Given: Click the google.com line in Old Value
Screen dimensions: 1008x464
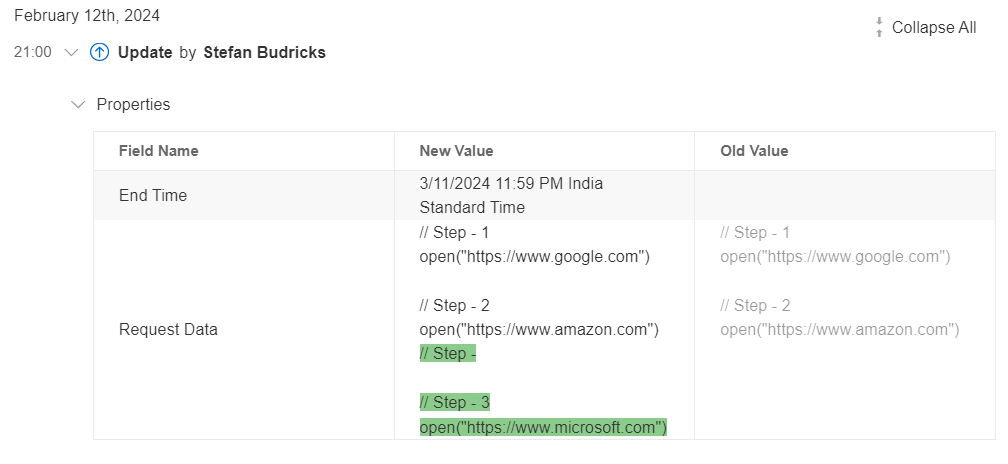Looking at the screenshot, I should coord(835,256).
